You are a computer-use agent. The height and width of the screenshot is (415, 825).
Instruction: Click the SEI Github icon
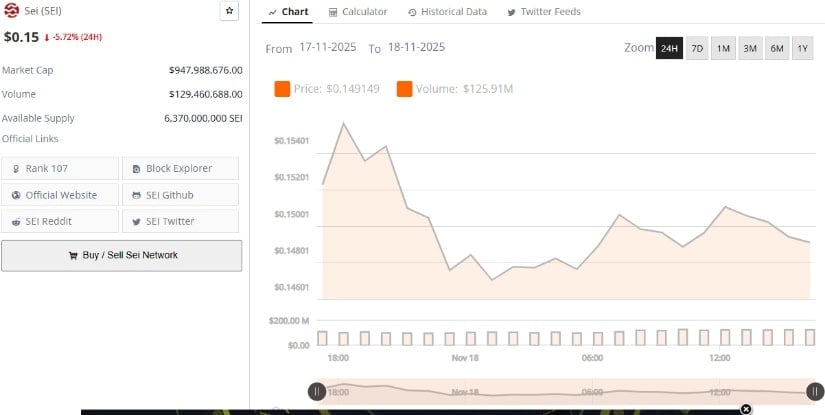[135, 195]
